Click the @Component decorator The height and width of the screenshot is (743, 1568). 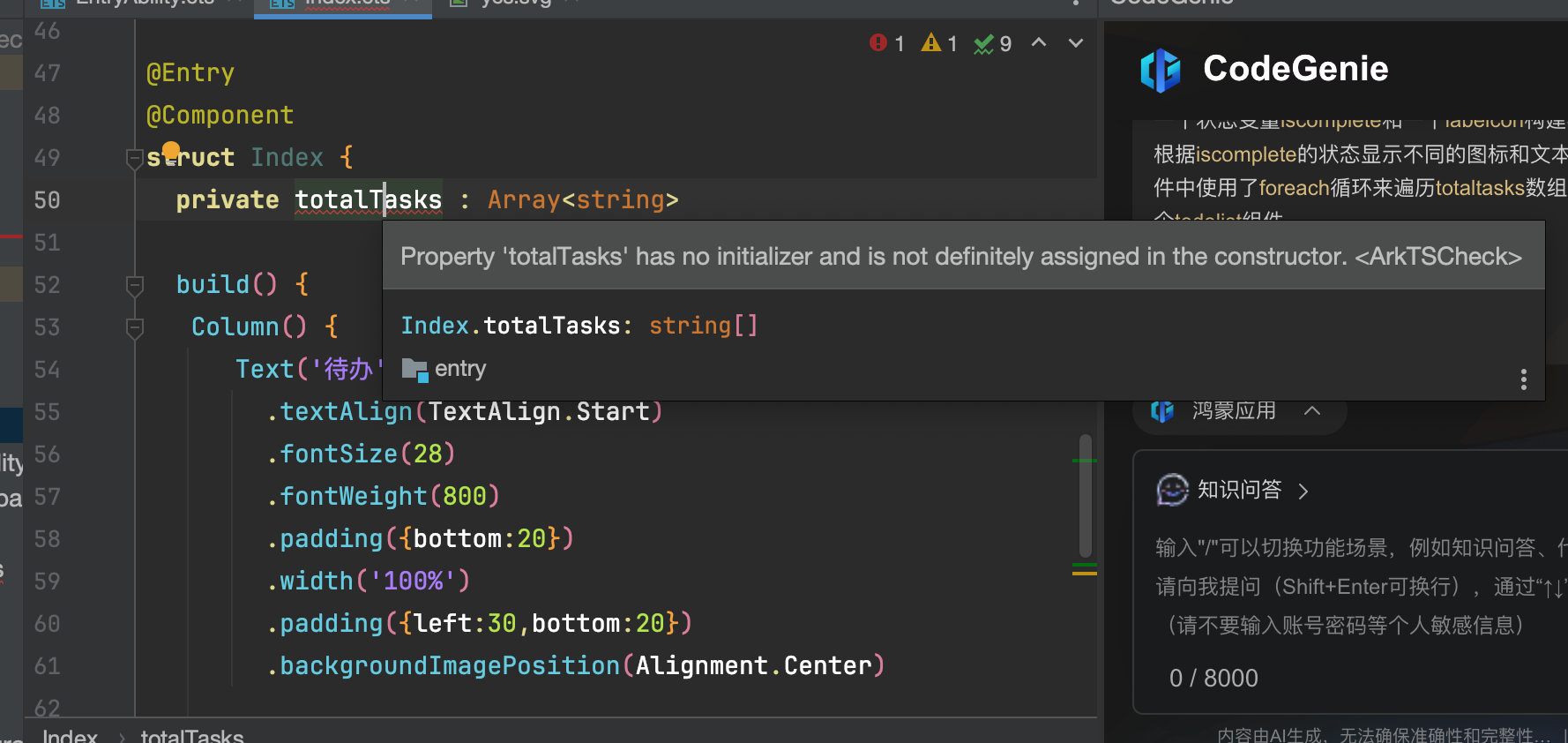[x=220, y=115]
